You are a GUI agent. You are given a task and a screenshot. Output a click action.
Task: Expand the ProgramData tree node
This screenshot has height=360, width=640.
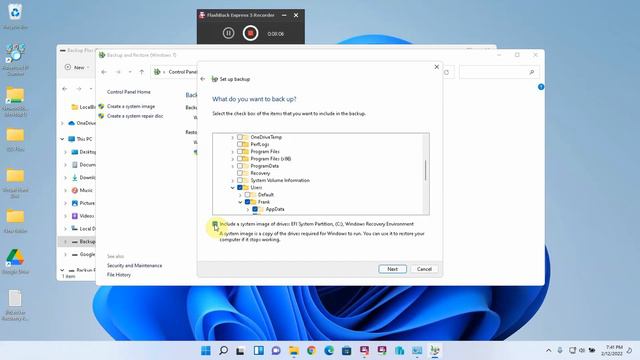(233, 166)
